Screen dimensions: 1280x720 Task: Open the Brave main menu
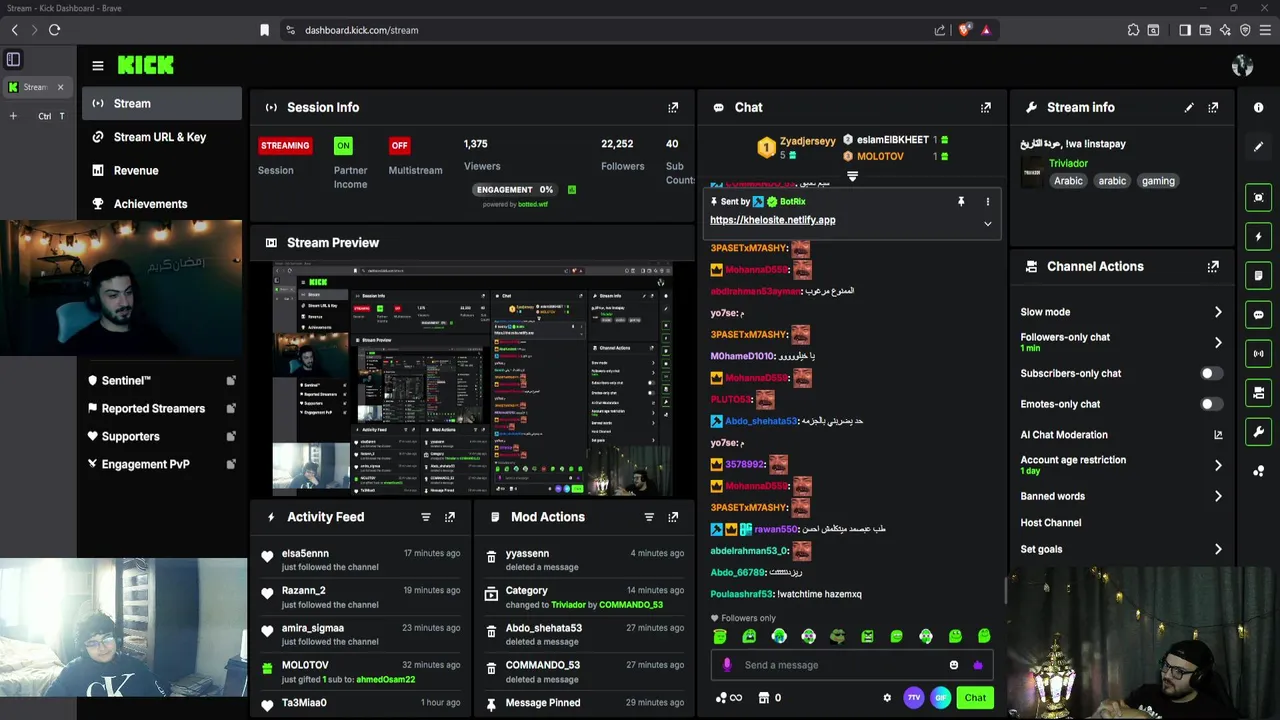pyautogui.click(x=1266, y=30)
